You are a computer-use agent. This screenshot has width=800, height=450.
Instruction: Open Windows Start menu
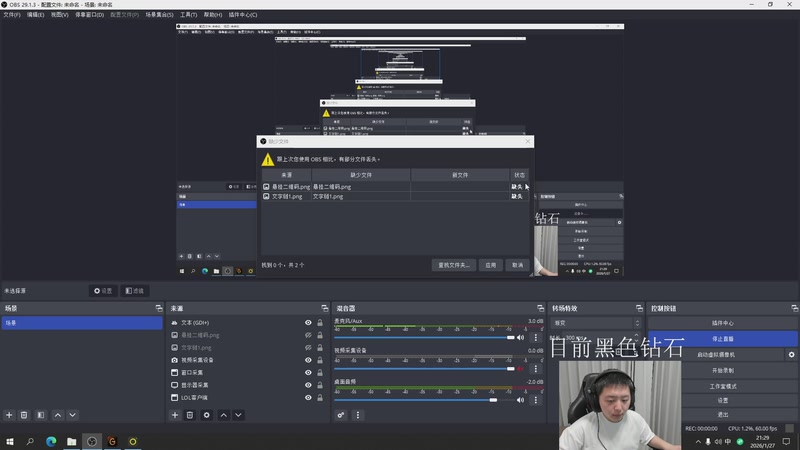pyautogui.click(x=10, y=441)
